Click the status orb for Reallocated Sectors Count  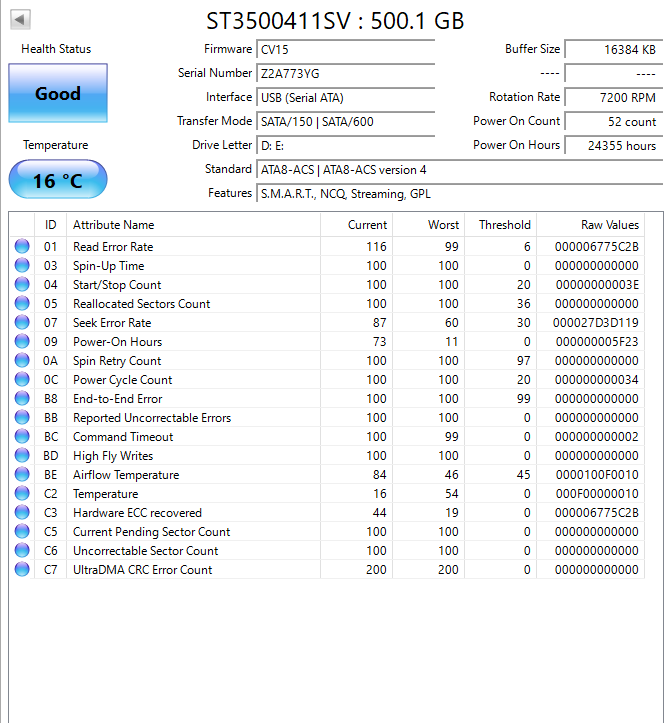coord(22,303)
